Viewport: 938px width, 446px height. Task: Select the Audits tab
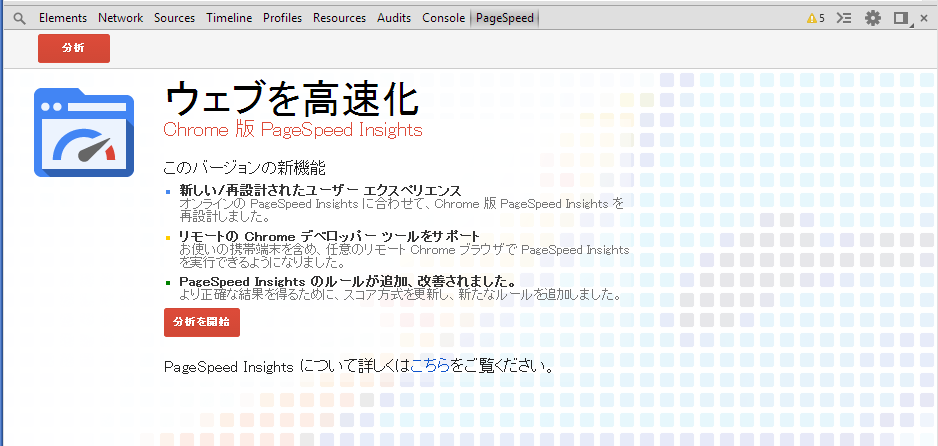[394, 18]
